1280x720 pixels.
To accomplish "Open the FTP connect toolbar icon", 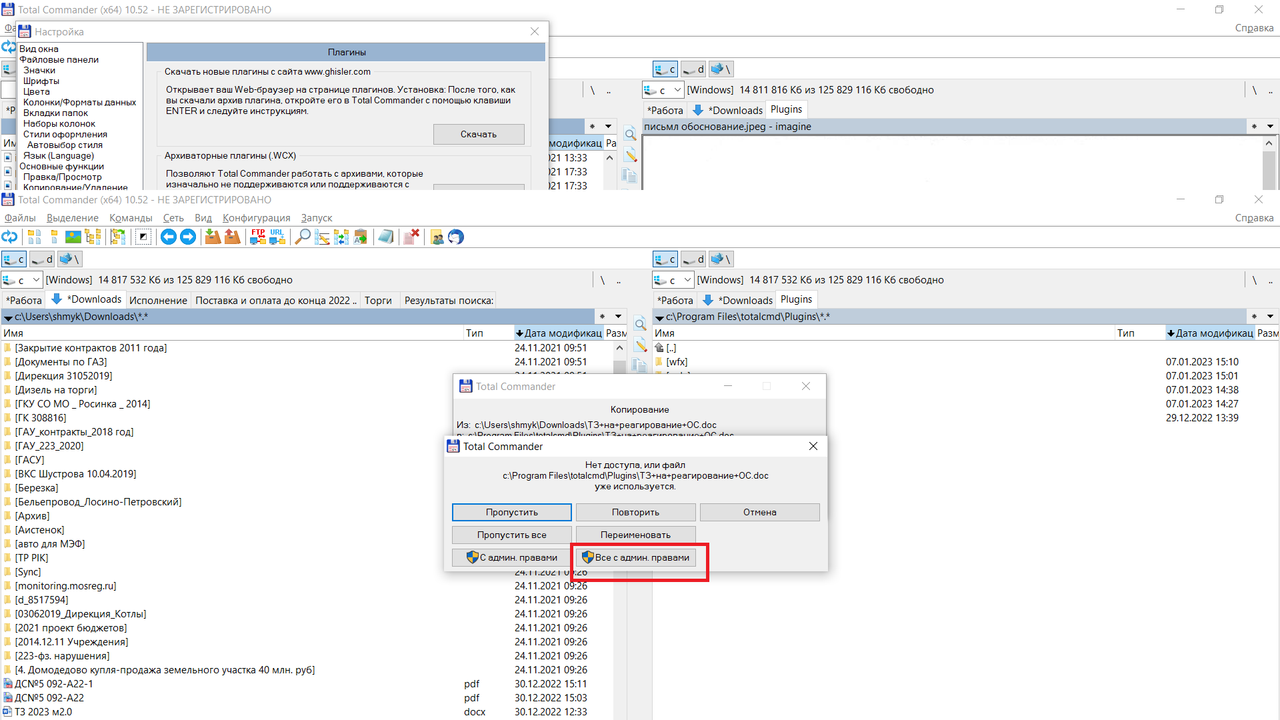I will click(x=258, y=237).
